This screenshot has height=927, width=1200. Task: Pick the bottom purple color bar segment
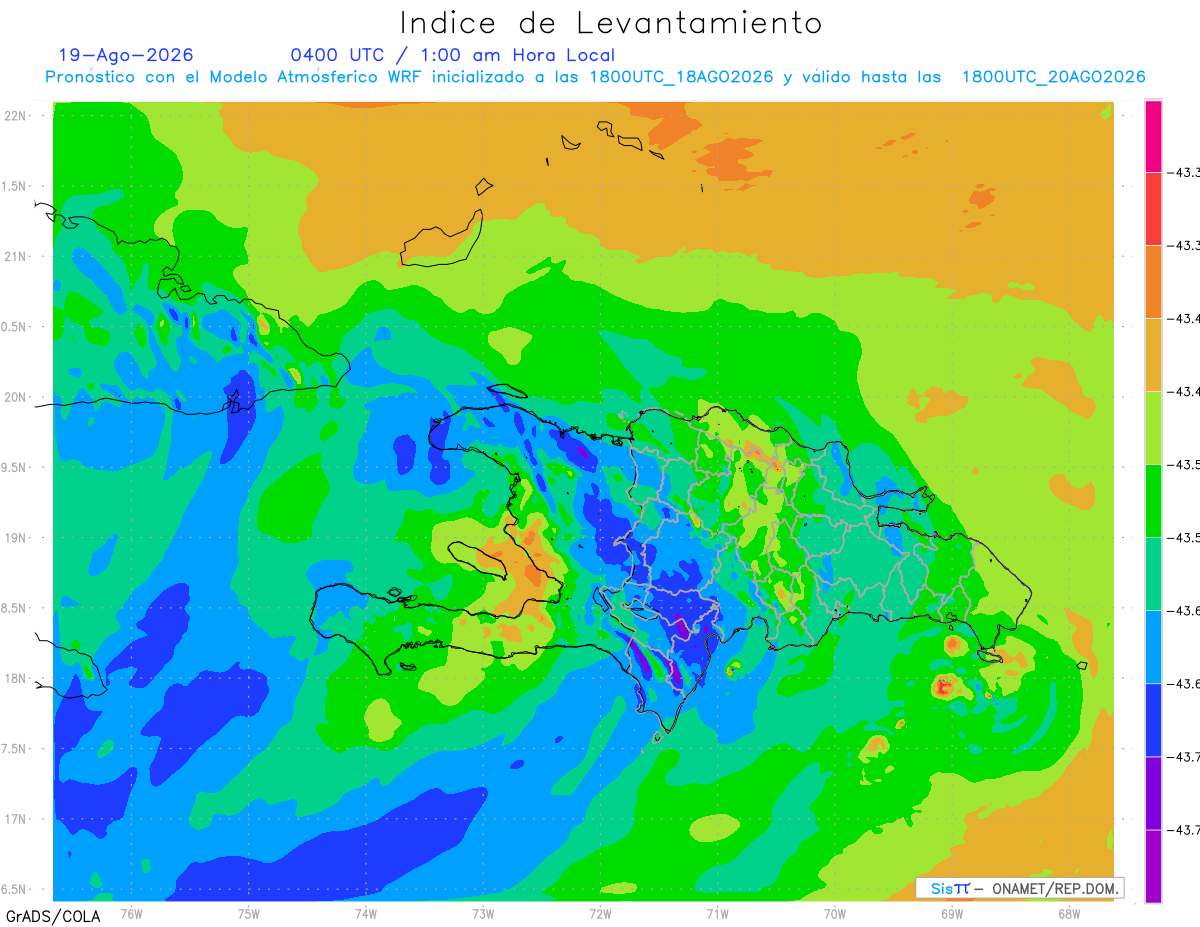coord(1153,865)
